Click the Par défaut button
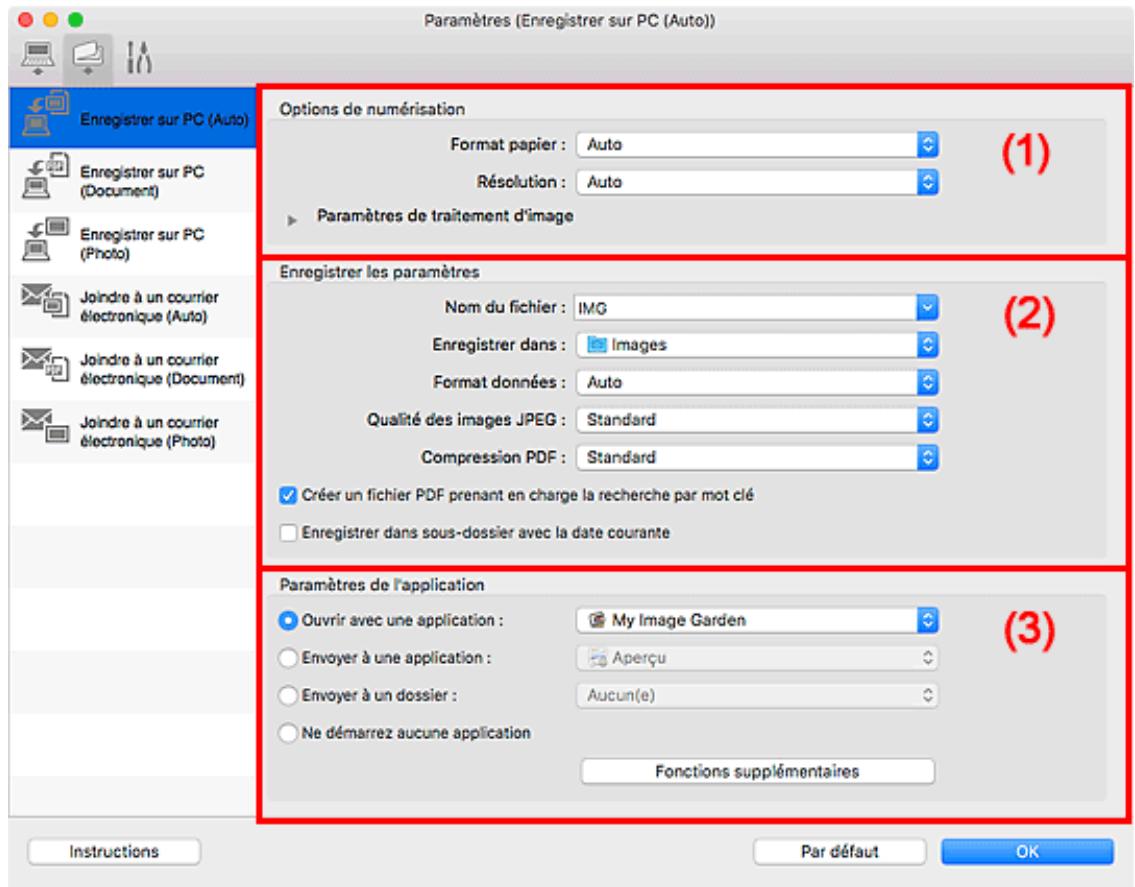This screenshot has height=887, width=1135. tap(840, 852)
